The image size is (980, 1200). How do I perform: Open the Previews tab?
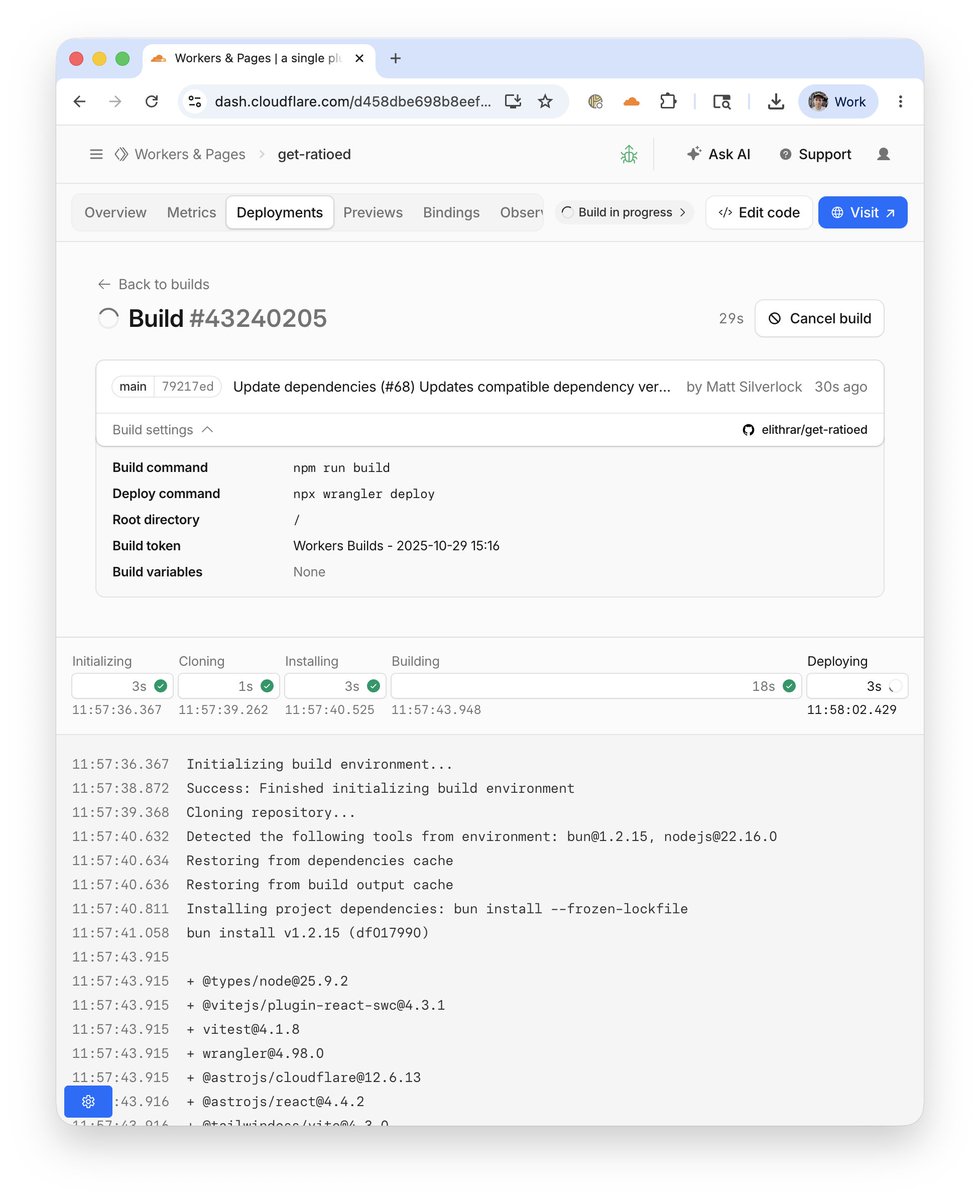(x=373, y=212)
